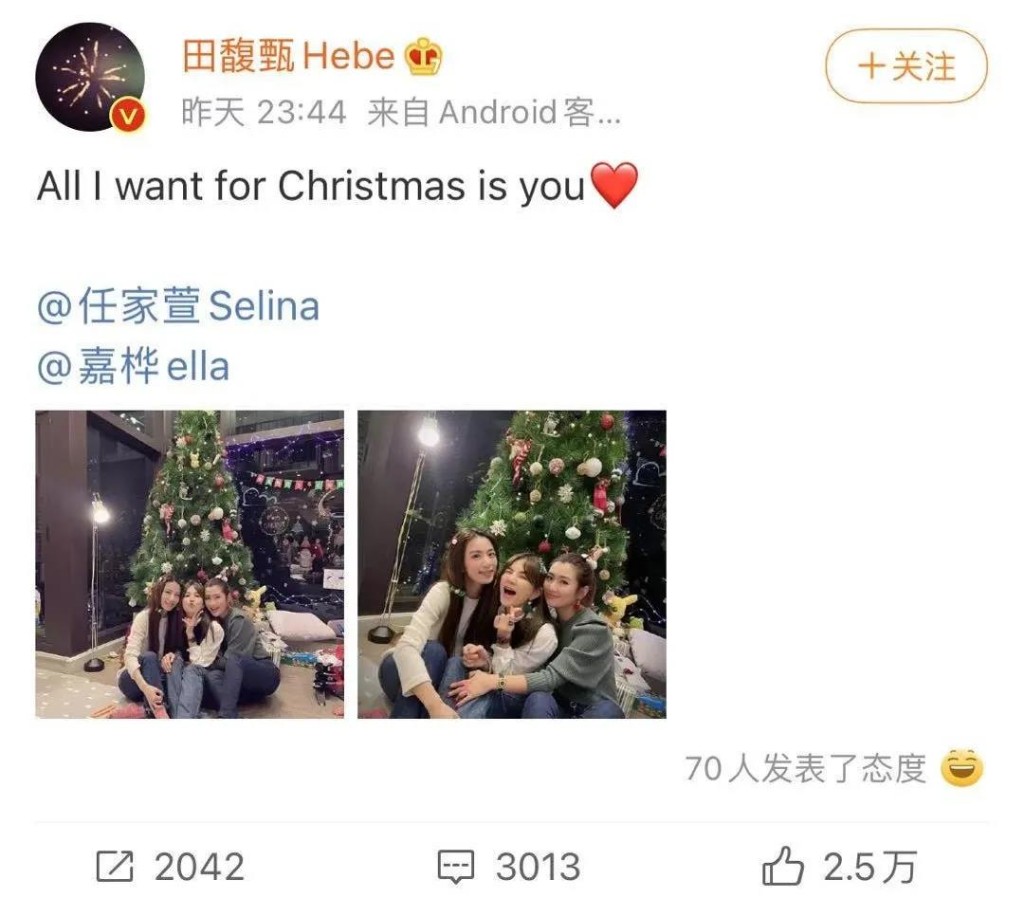Tap the 昨天 23:44 timestamp
The height and width of the screenshot is (898, 1024).
(x=263, y=112)
